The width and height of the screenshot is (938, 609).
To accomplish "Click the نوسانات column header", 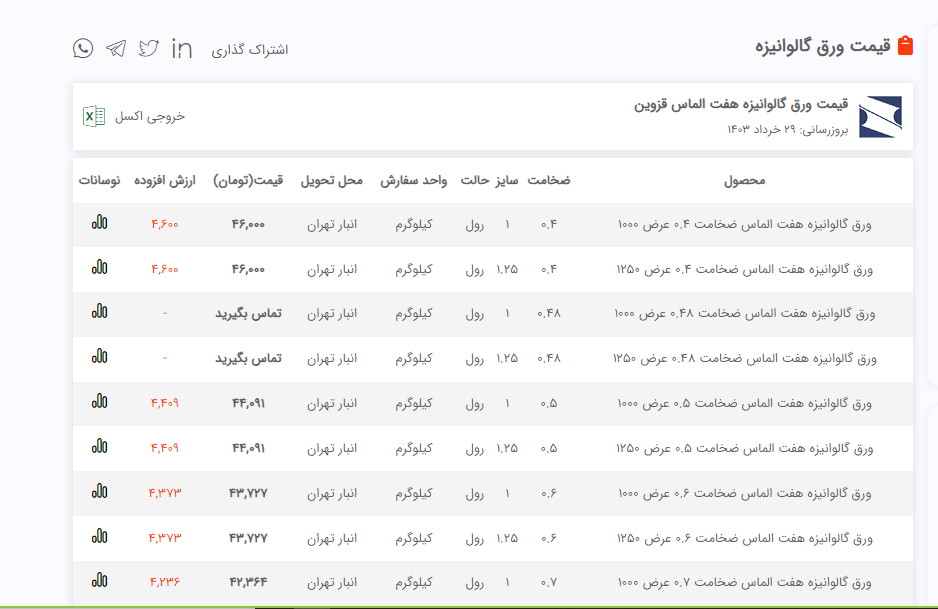I will [x=99, y=181].
